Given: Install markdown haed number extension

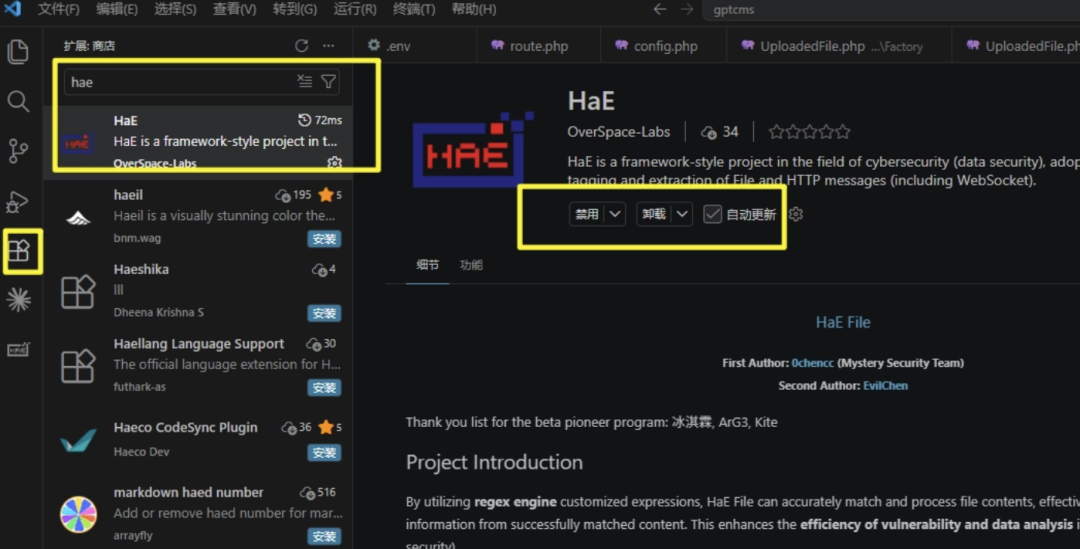Looking at the screenshot, I should point(324,536).
